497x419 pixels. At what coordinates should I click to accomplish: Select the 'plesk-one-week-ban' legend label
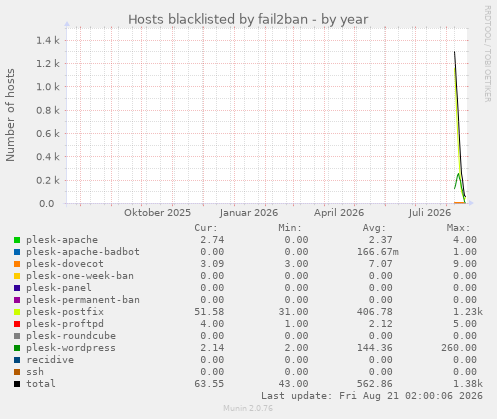click(x=80, y=276)
